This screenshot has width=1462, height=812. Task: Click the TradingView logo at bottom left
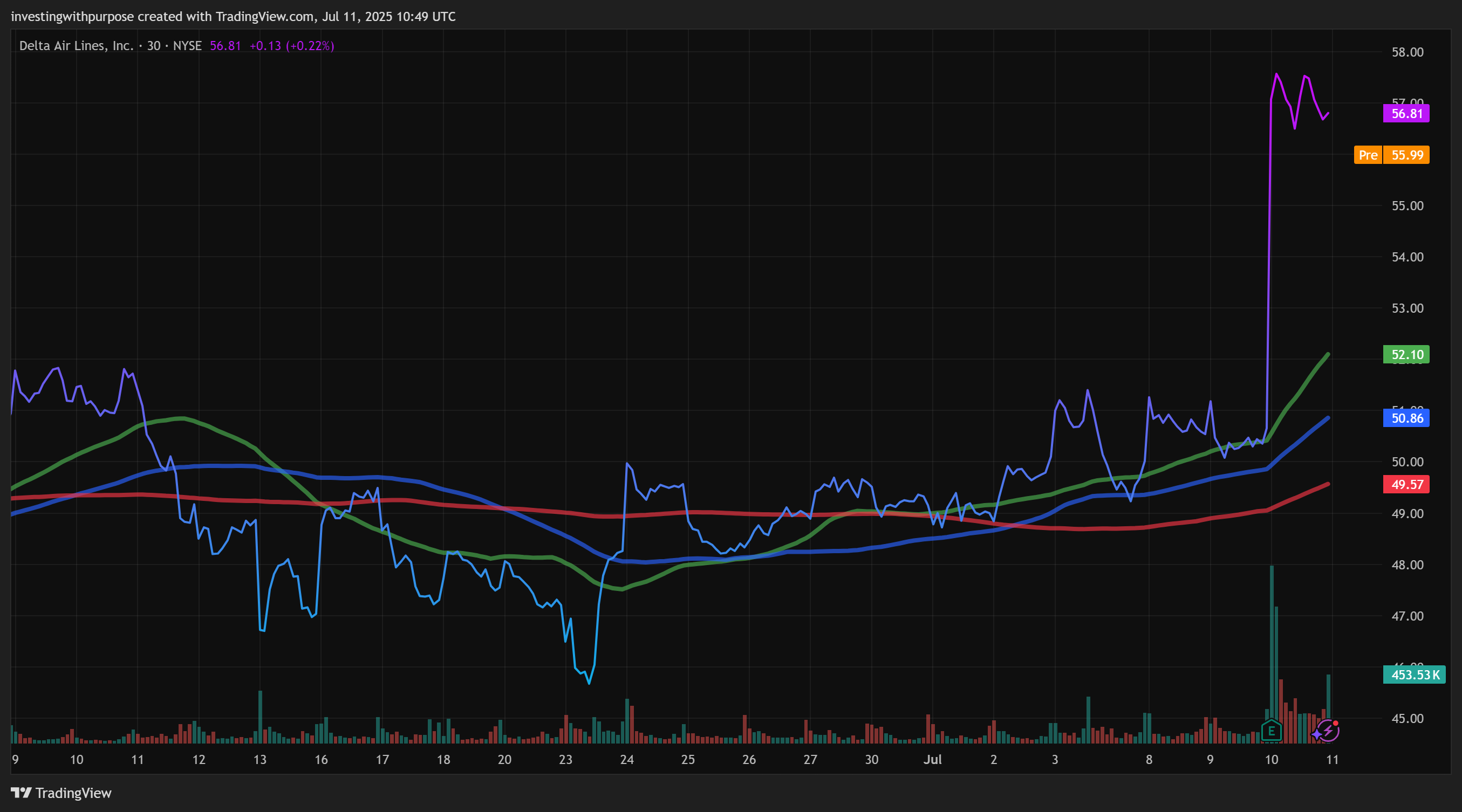coord(21,793)
